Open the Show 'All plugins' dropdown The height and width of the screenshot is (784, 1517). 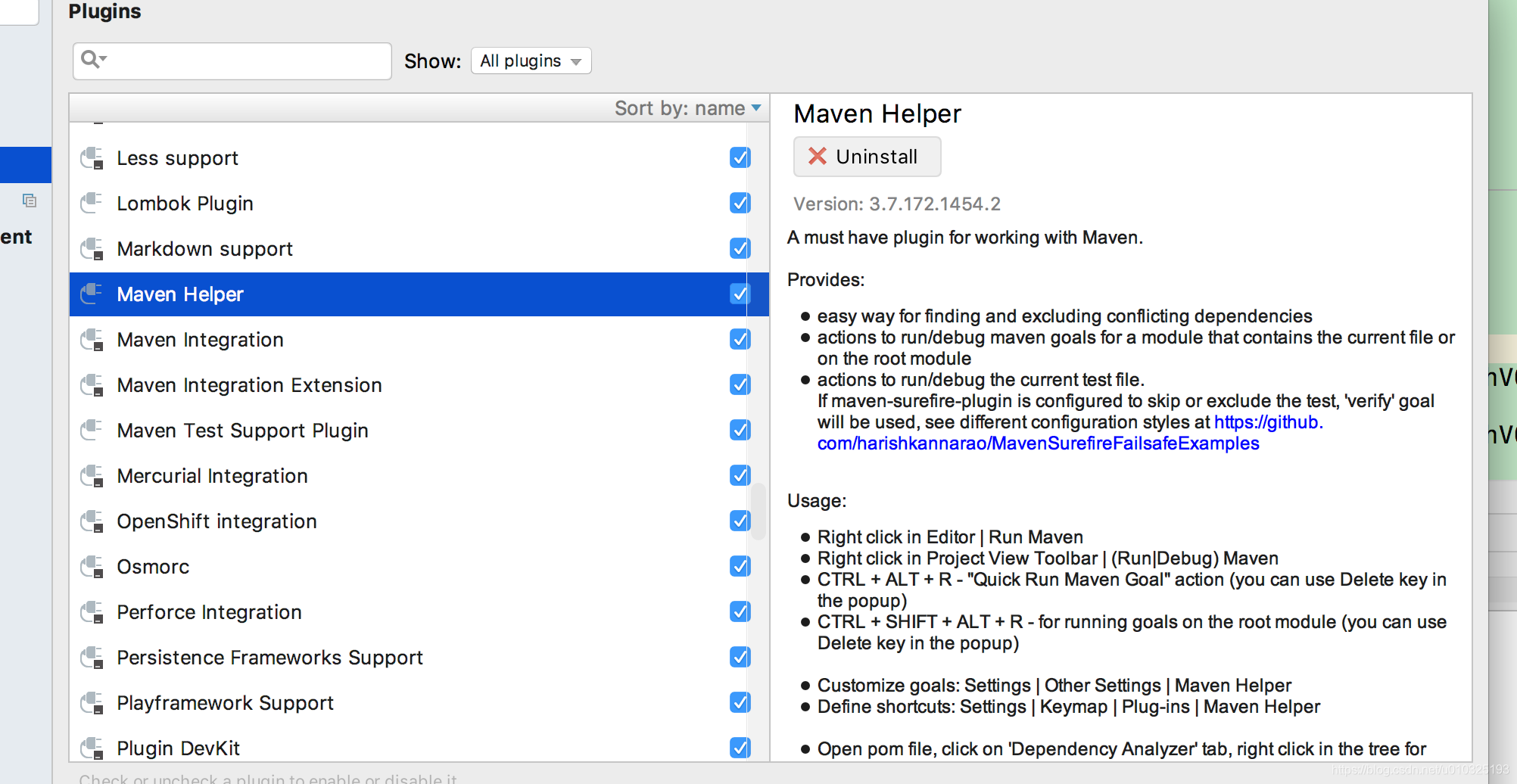(531, 61)
